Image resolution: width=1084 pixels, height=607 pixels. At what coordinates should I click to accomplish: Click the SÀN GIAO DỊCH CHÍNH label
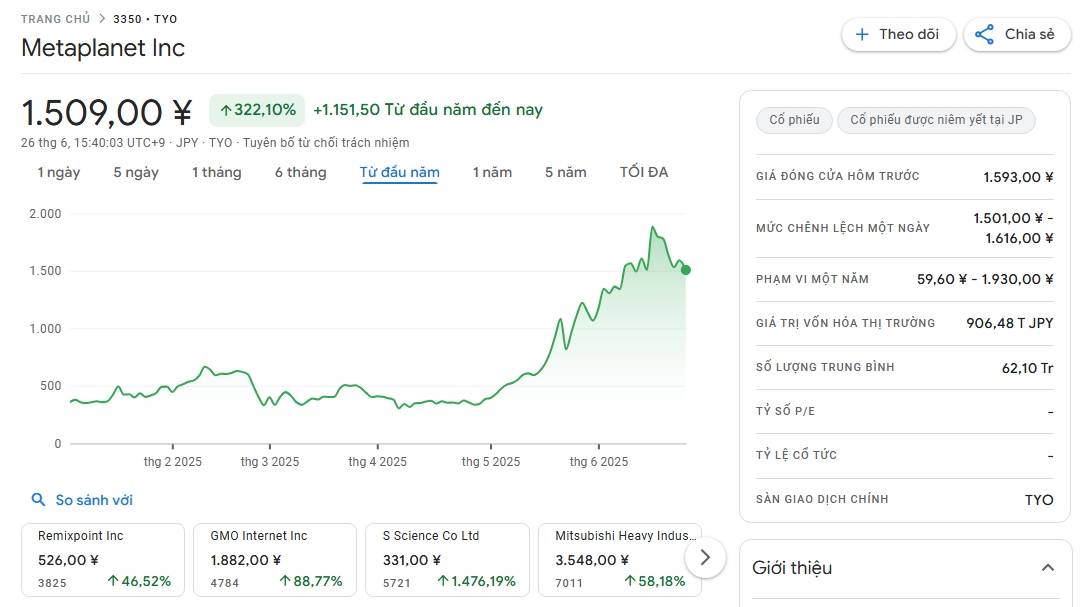[822, 498]
